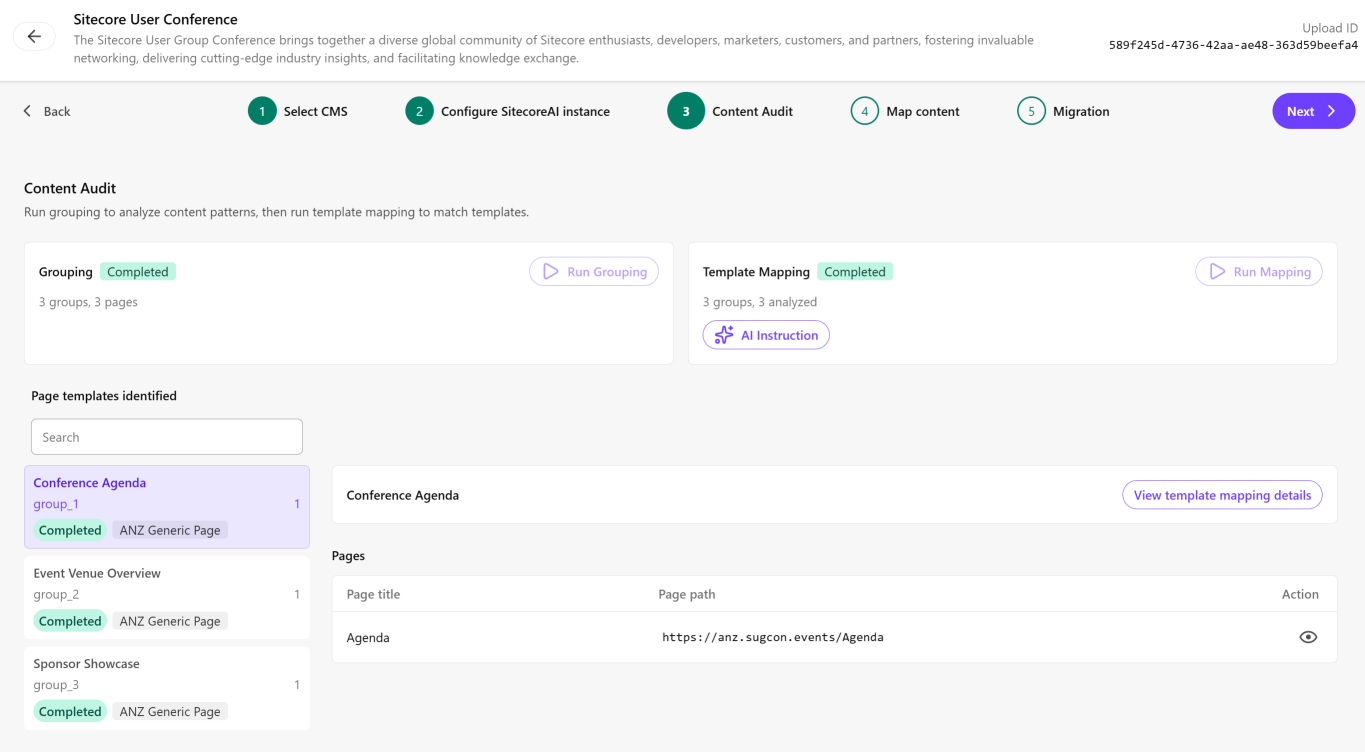Click the '3 groups, 3 analyzed' text
1365x752 pixels.
[760, 302]
